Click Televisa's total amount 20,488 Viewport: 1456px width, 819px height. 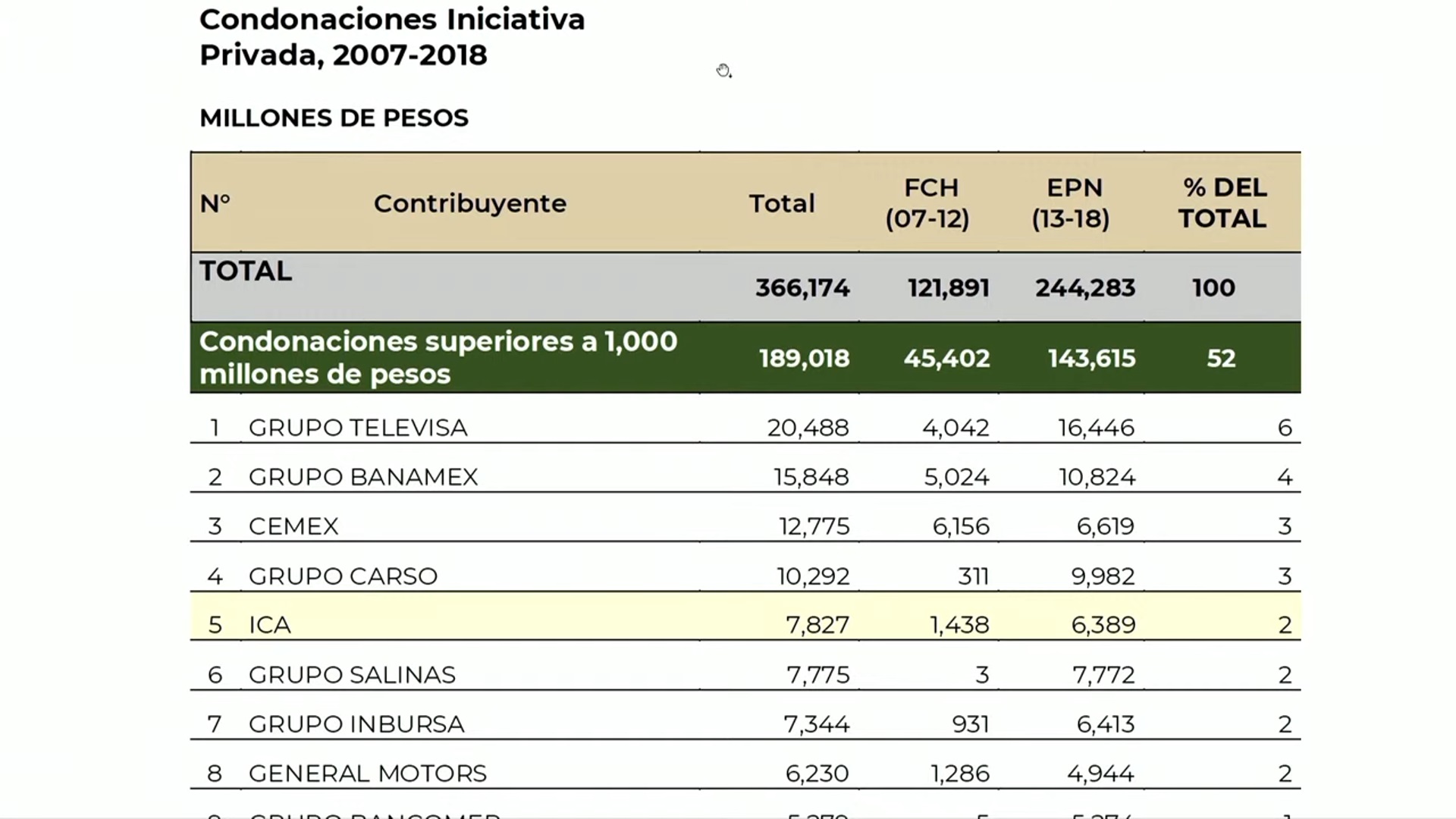[808, 428]
